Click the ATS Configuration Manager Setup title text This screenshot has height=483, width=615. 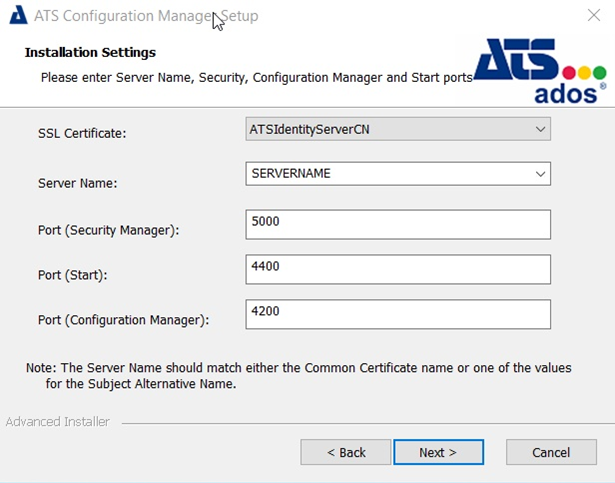(146, 17)
